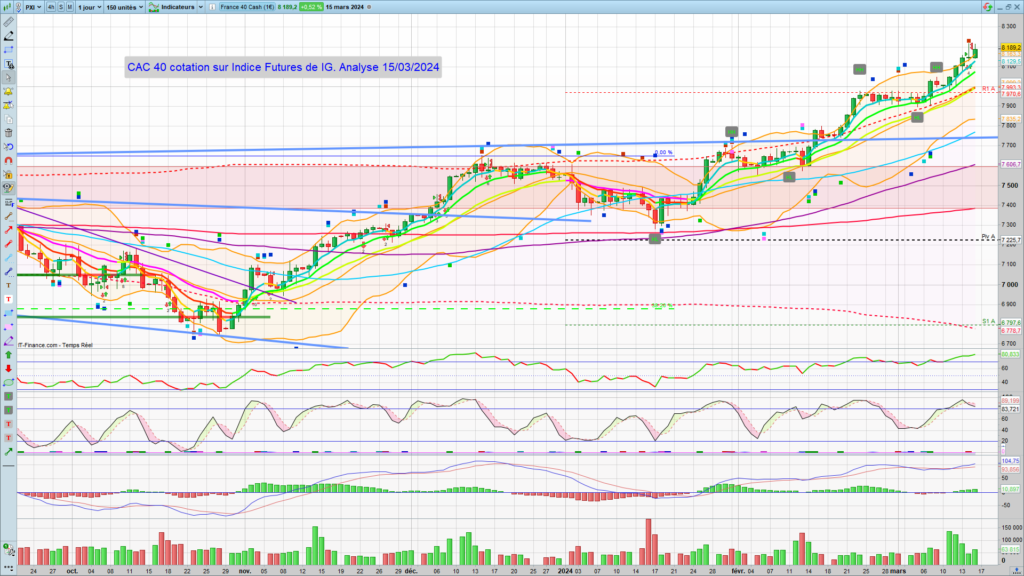The image size is (1024, 576).
Task: Switch to M monthly timeframe
Action: tap(70, 7)
